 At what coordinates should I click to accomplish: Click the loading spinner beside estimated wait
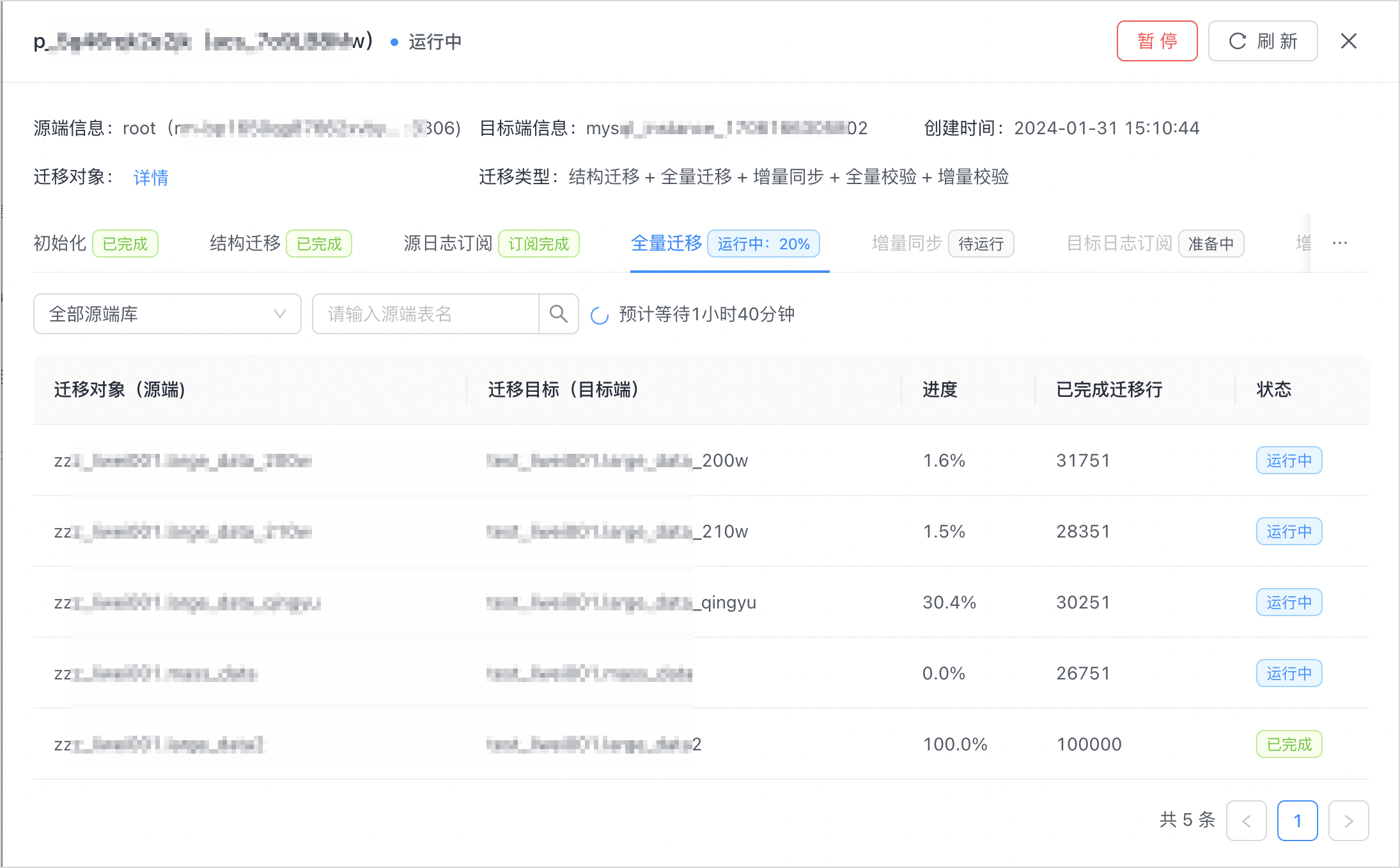[x=599, y=315]
